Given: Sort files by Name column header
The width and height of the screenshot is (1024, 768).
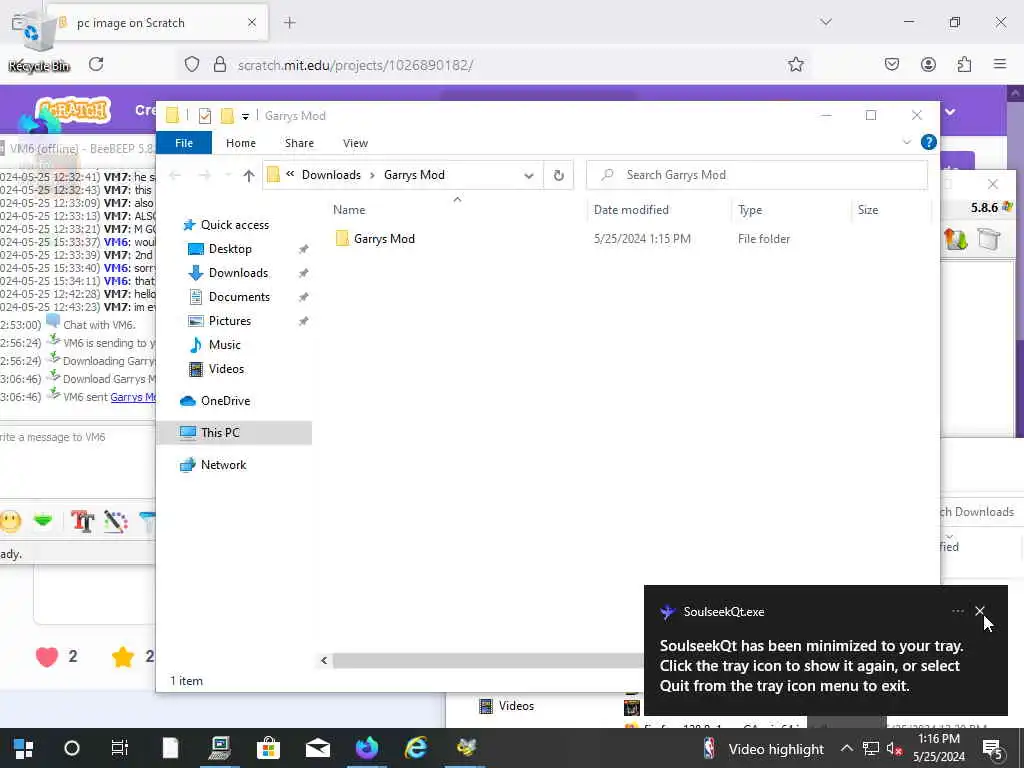Looking at the screenshot, I should (349, 210).
